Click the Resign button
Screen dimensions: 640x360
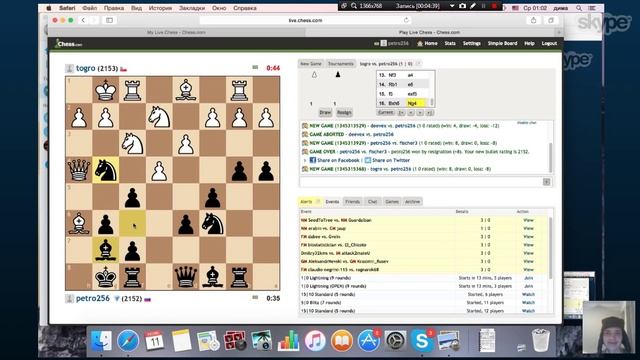tap(344, 112)
